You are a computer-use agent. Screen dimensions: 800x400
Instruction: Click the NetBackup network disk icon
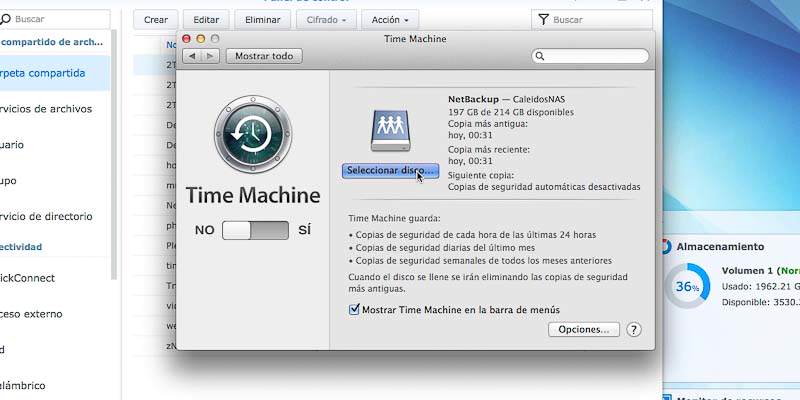tap(390, 130)
